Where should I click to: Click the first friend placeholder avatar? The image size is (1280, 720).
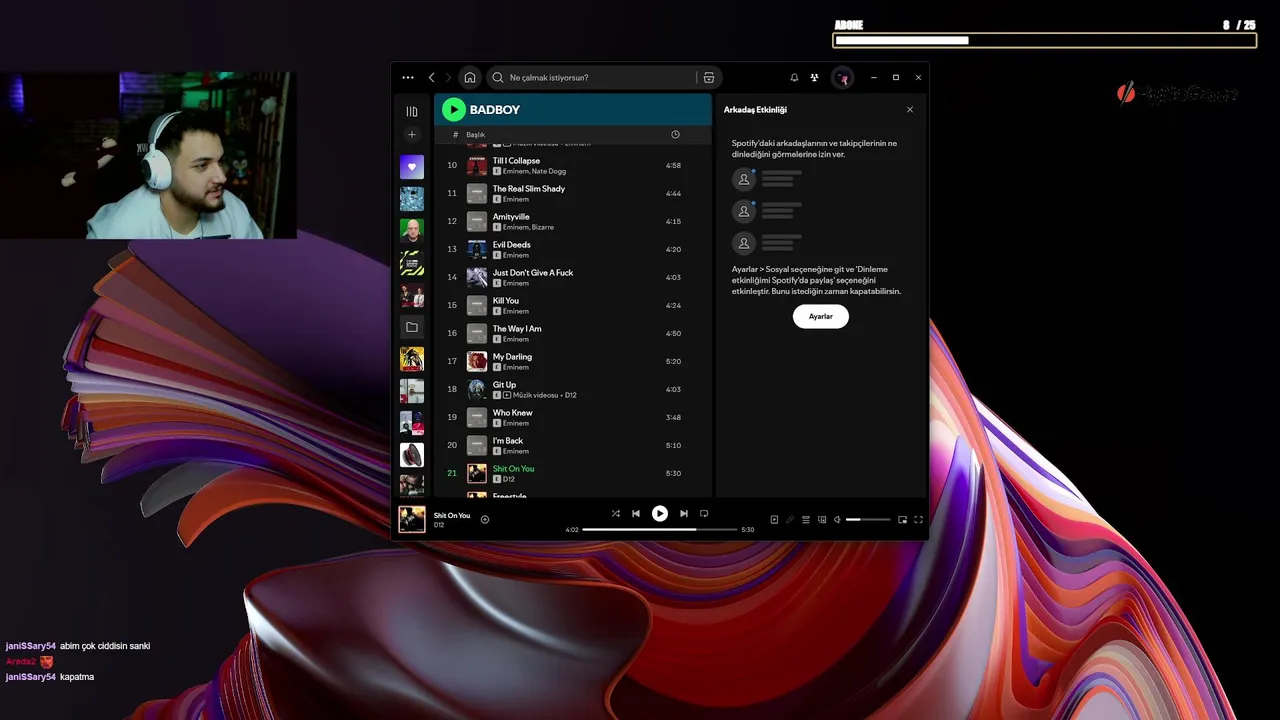pos(744,179)
